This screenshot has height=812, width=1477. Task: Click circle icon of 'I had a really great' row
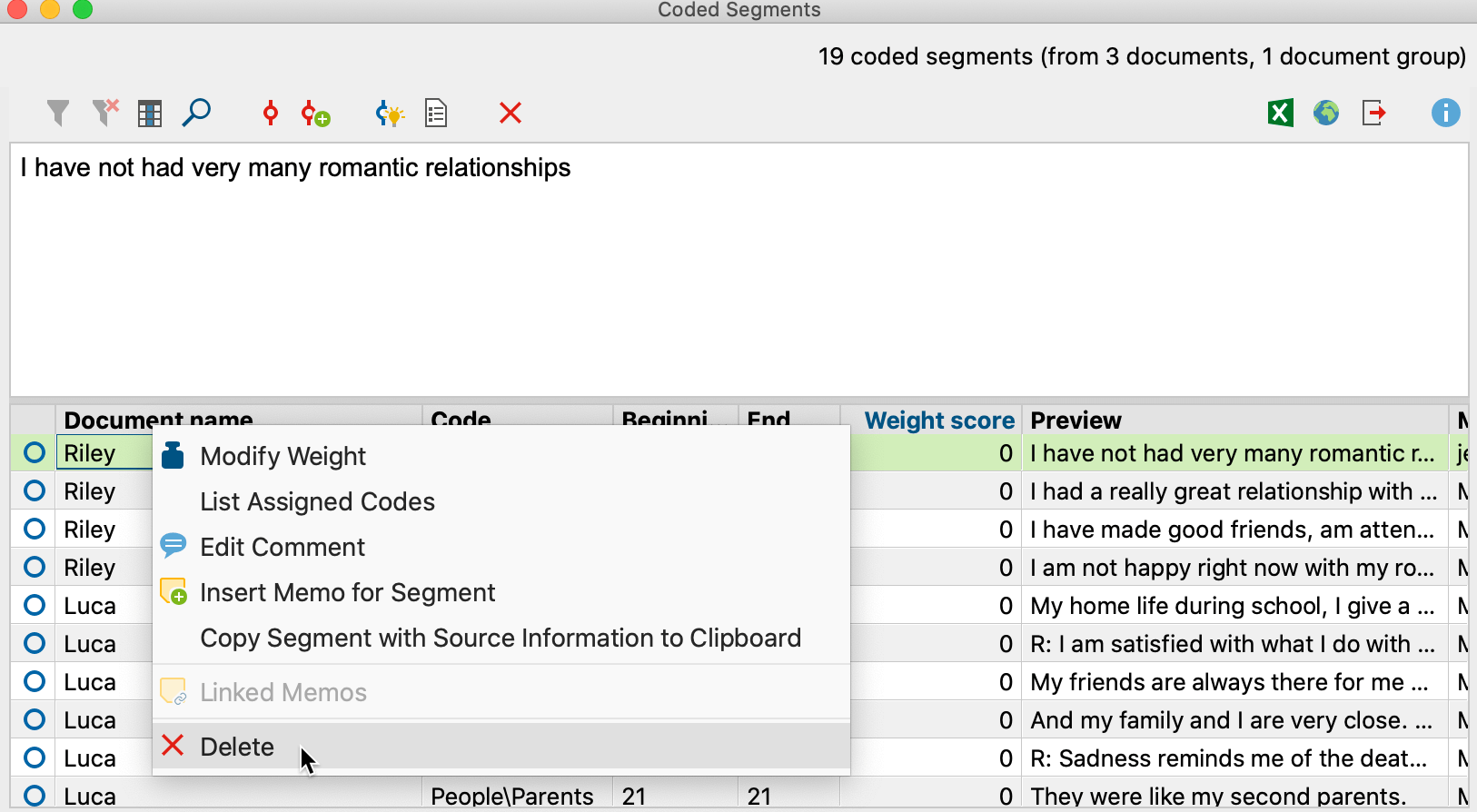[x=35, y=490]
